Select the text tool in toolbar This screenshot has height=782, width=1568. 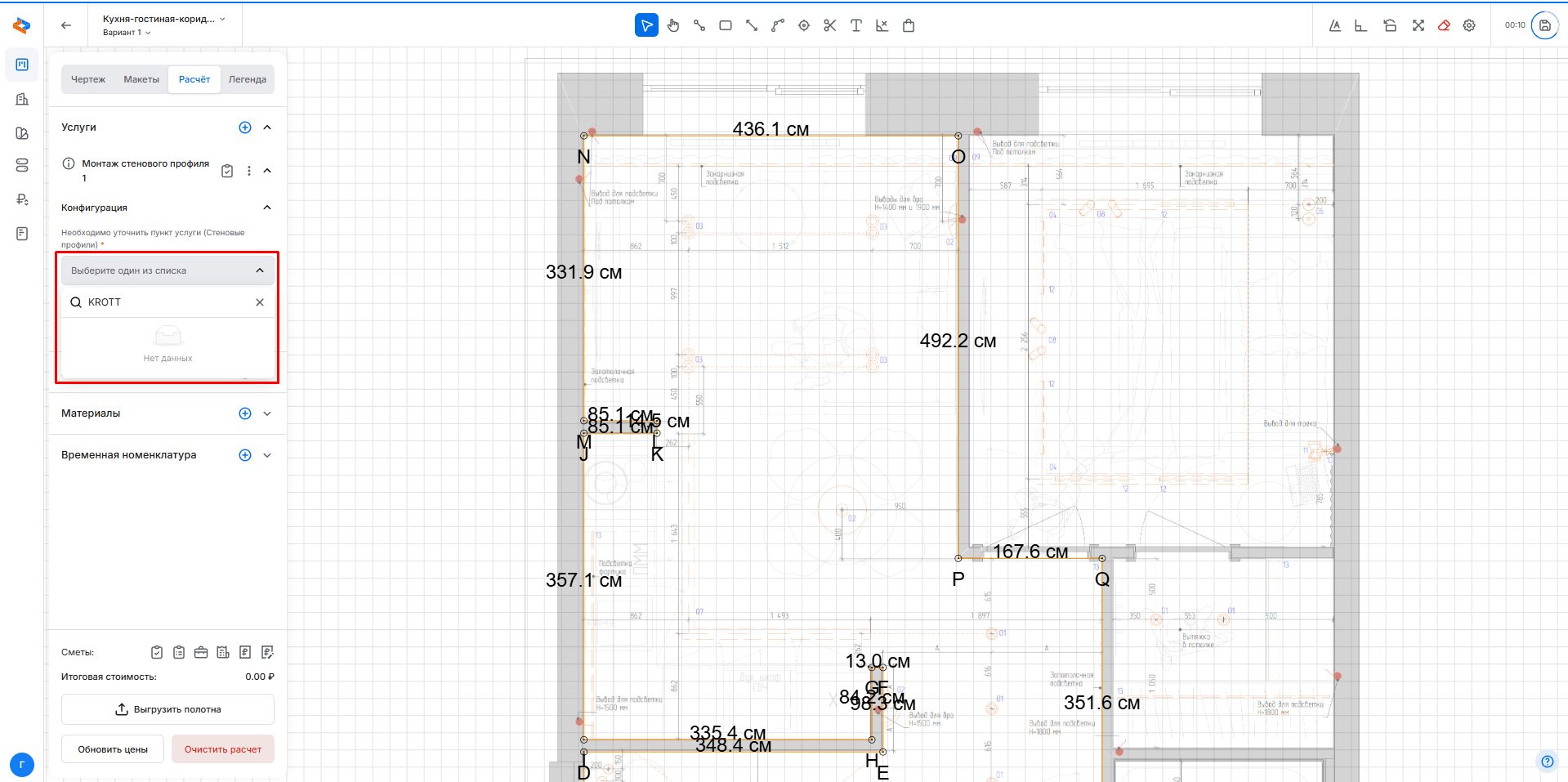855,25
